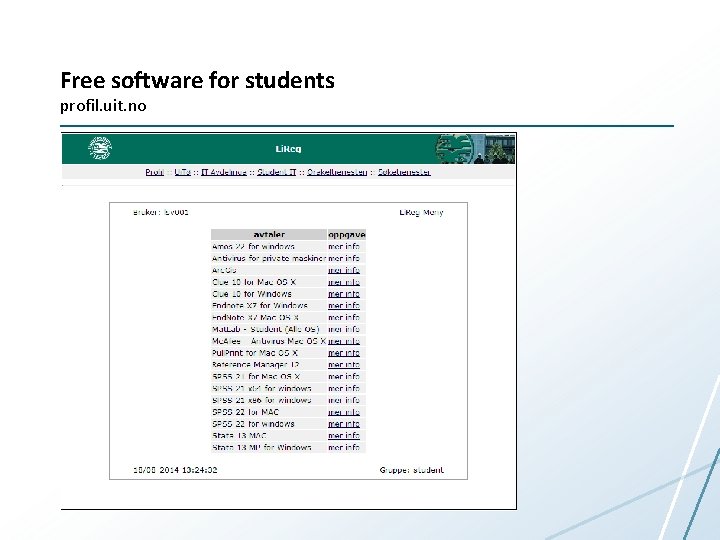Open the LiReg Meny link
Screen dimensions: 720x540
[x=421, y=212]
